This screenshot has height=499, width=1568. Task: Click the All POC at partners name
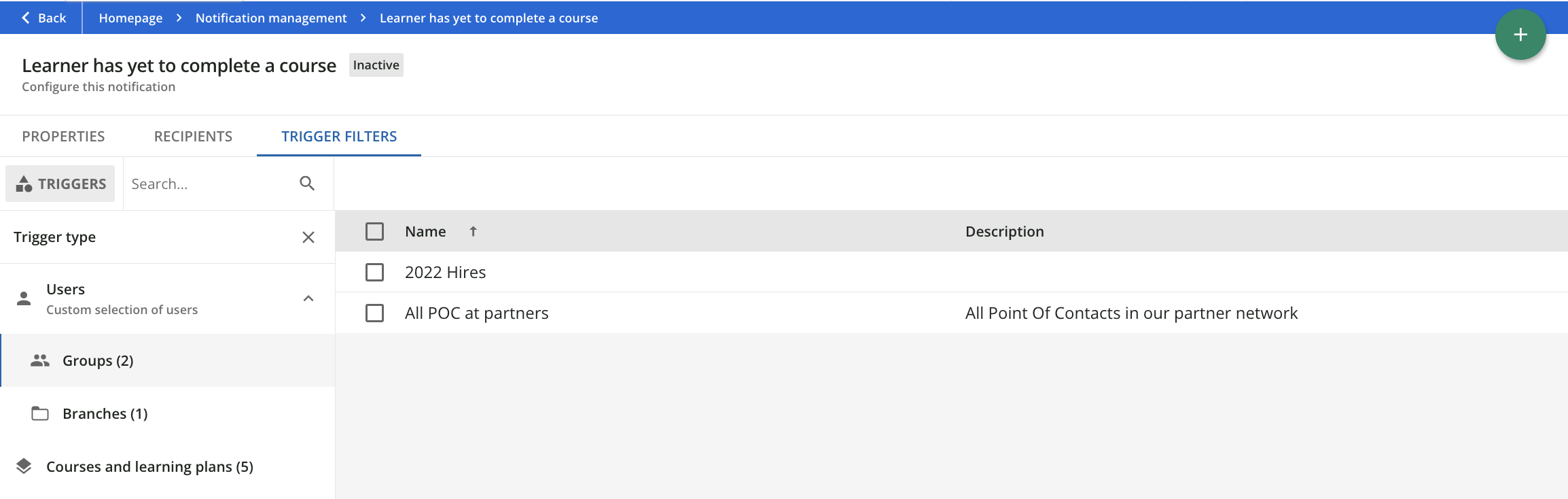(476, 313)
